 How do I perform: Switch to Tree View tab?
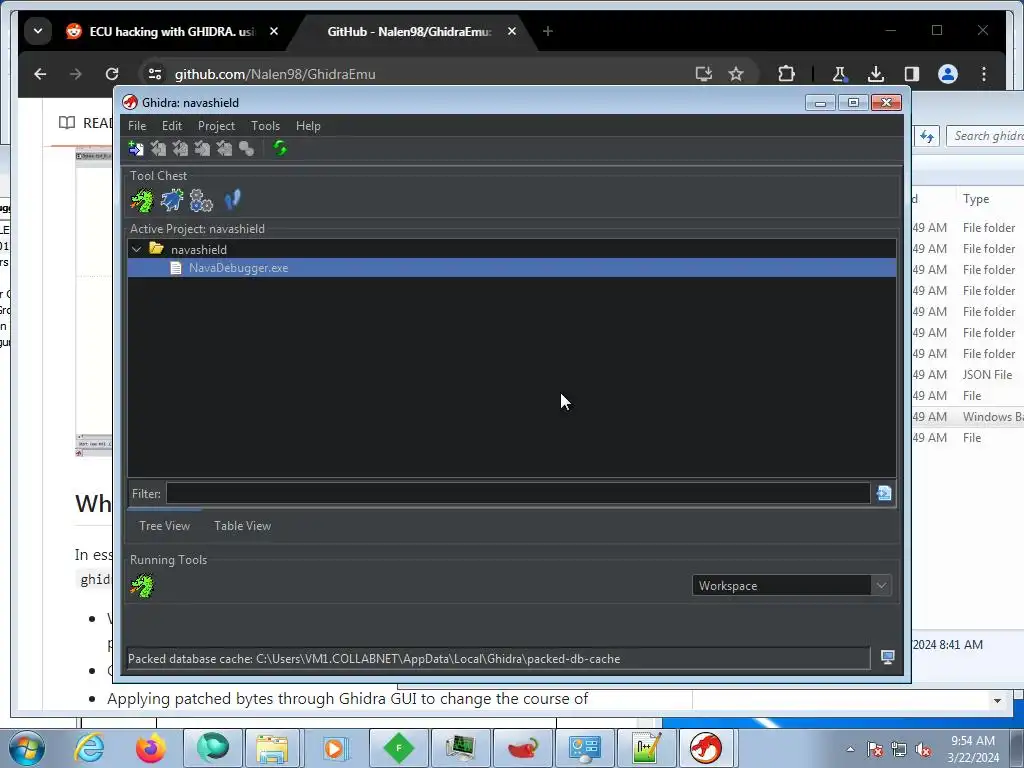click(x=165, y=526)
